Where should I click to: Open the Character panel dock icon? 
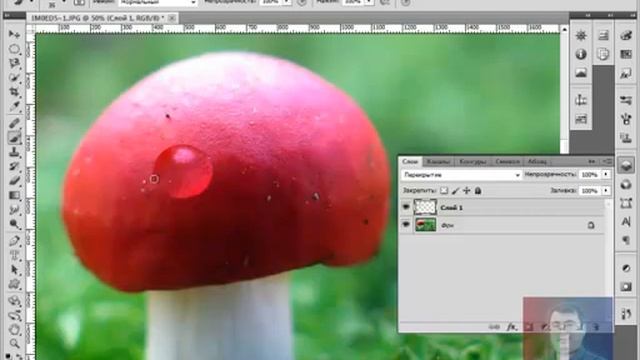click(626, 222)
